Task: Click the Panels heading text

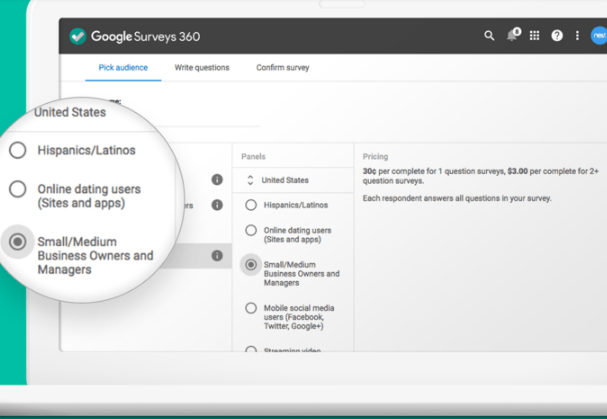Action: 253,156
